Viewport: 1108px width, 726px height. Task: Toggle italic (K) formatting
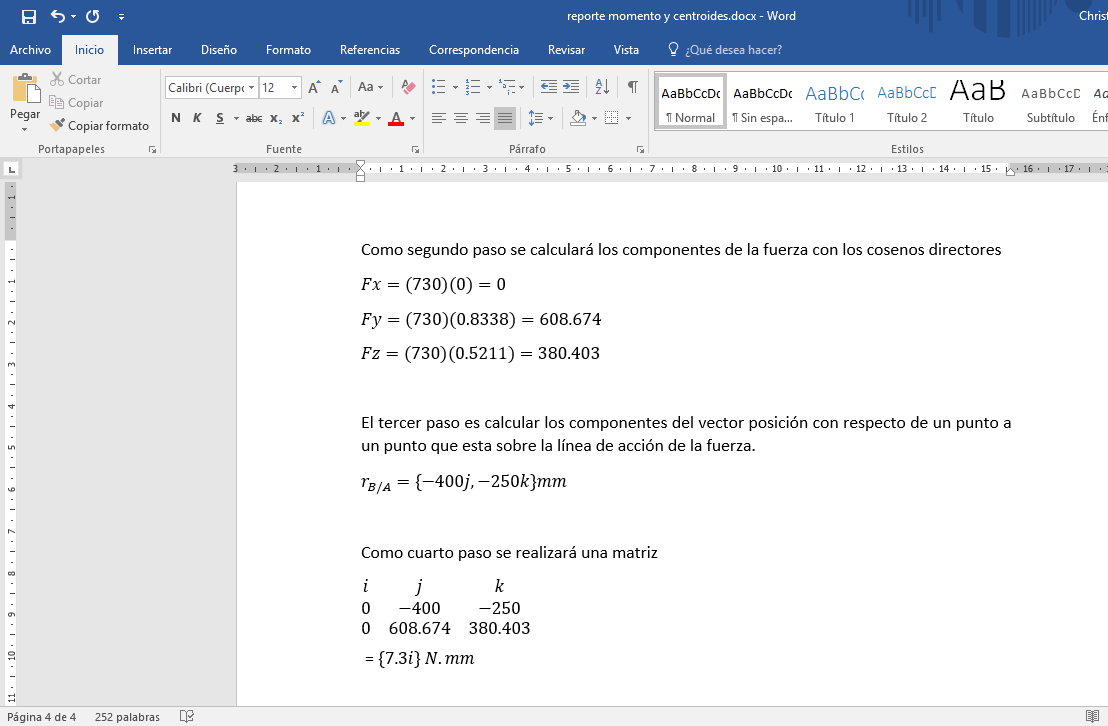[x=196, y=118]
